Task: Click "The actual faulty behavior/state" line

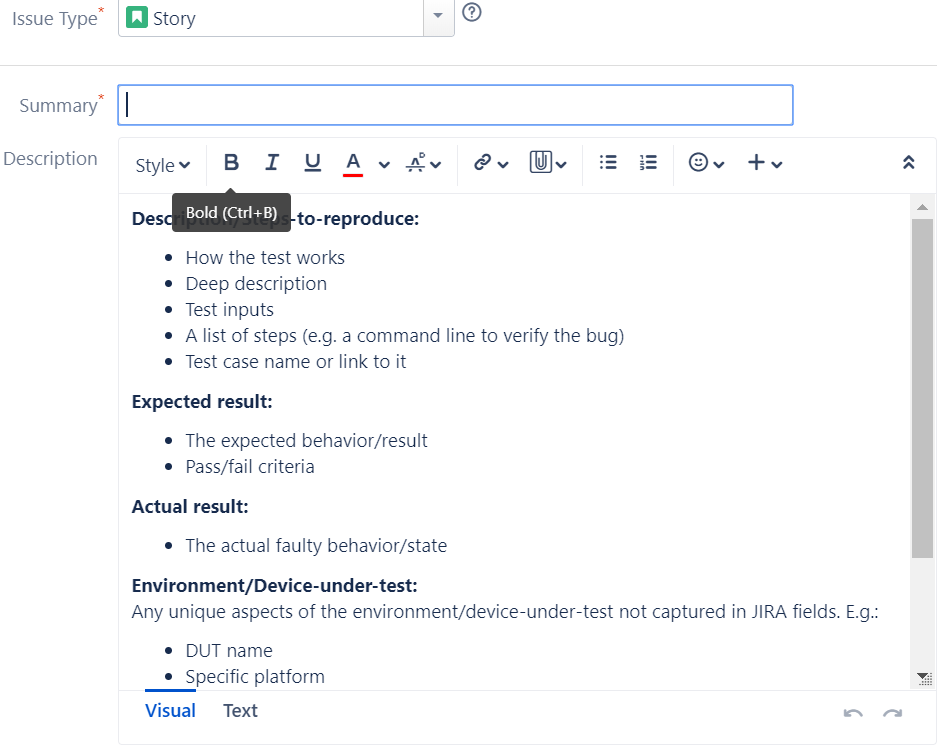Action: pos(316,546)
